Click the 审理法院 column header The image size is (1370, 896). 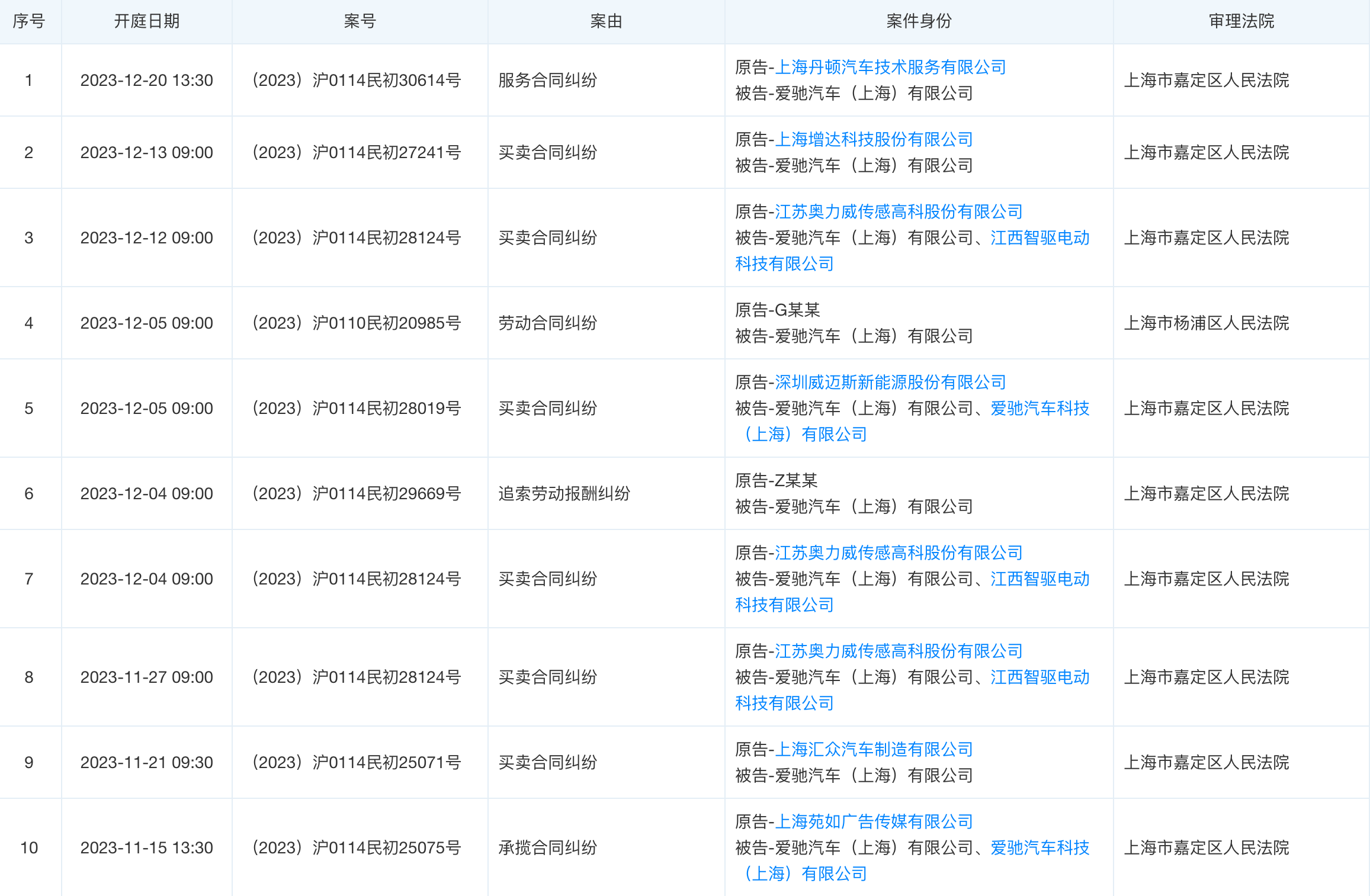pyautogui.click(x=1241, y=21)
